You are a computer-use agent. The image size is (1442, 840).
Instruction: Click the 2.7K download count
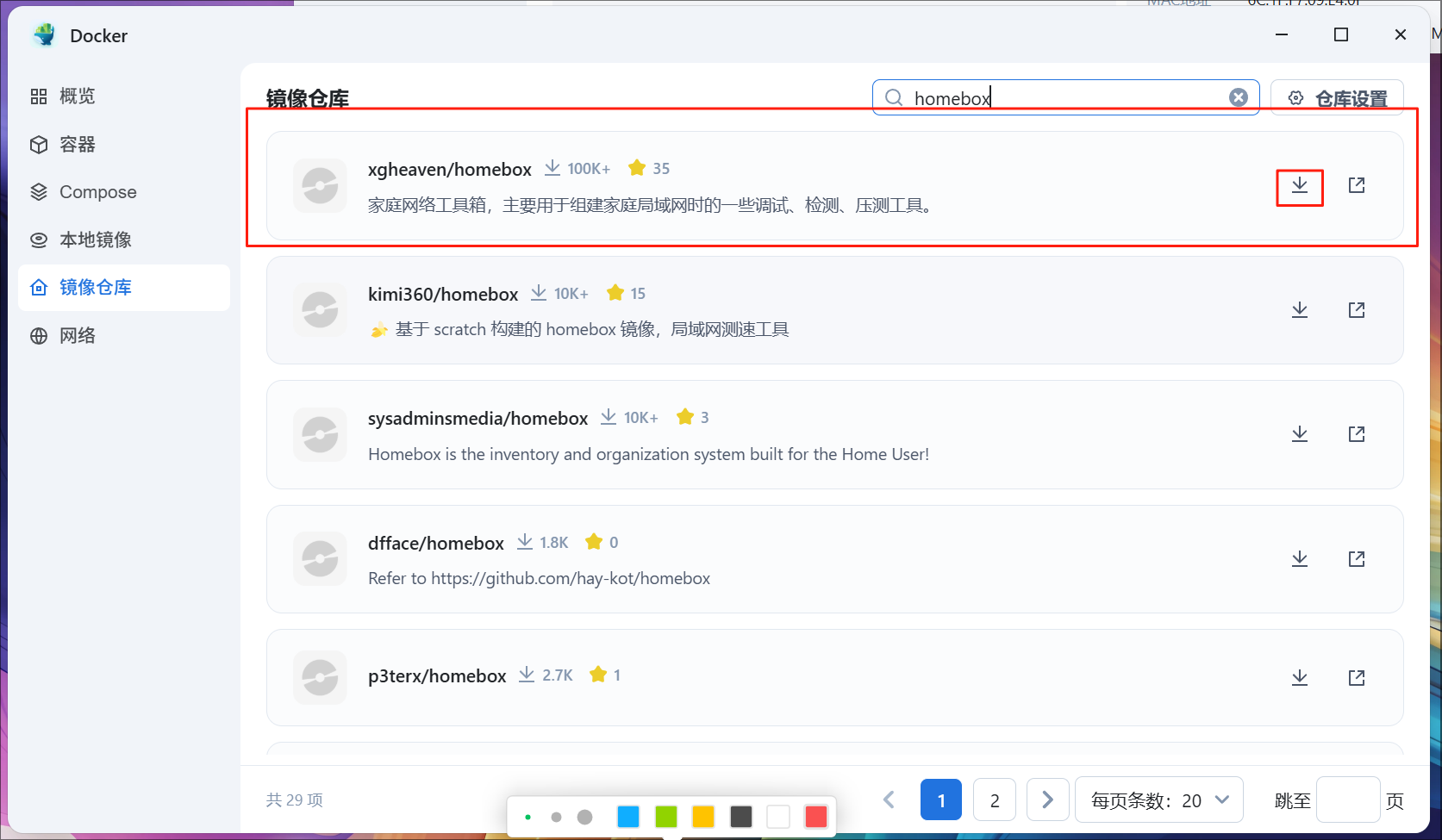[558, 675]
